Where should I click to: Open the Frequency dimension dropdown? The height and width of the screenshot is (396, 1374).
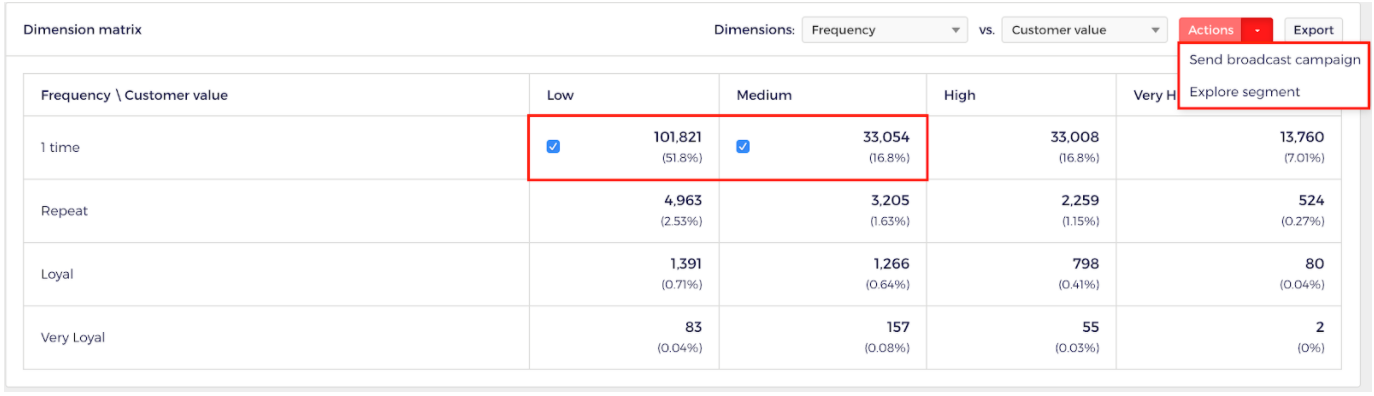[x=885, y=30]
